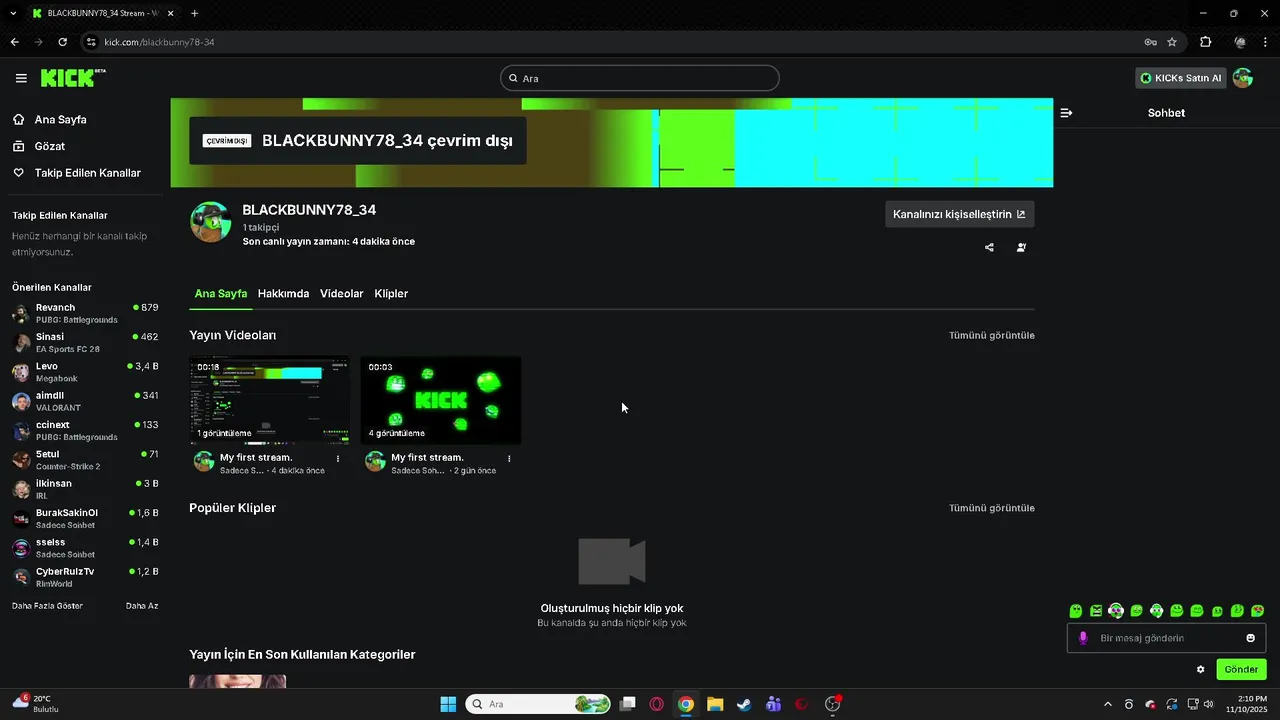Viewport: 1280px width, 720px height.
Task: Open the tab search dropdown arrow
Action: pos(13,13)
